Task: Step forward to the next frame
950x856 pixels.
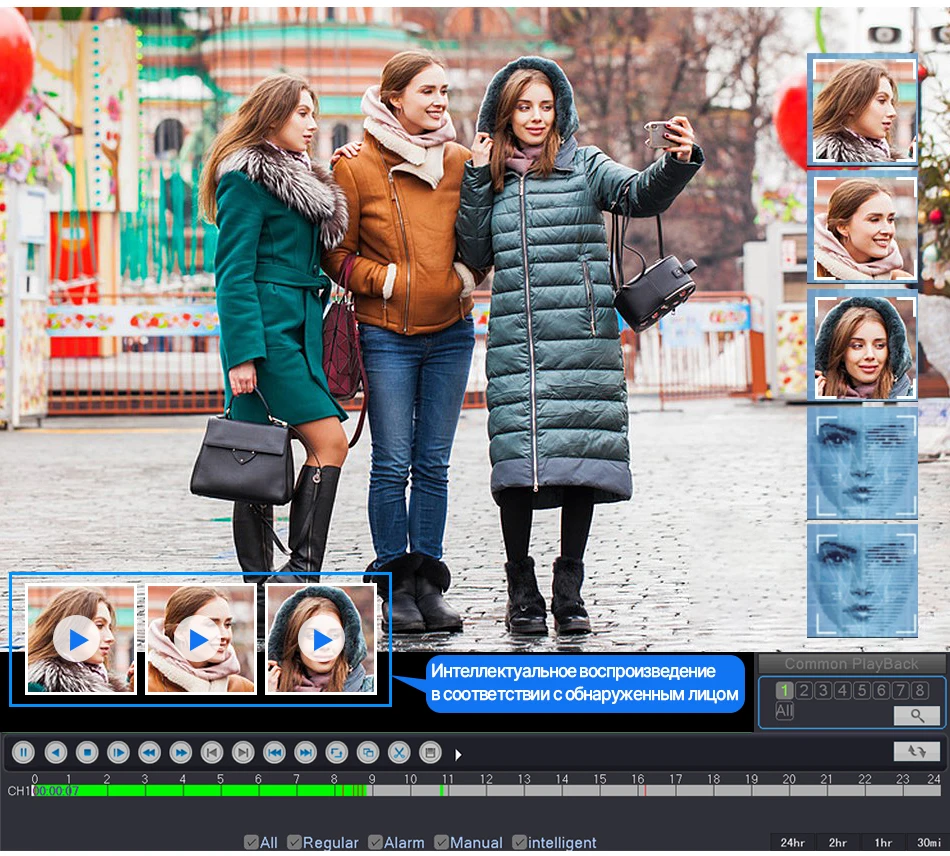Action: (x=243, y=752)
